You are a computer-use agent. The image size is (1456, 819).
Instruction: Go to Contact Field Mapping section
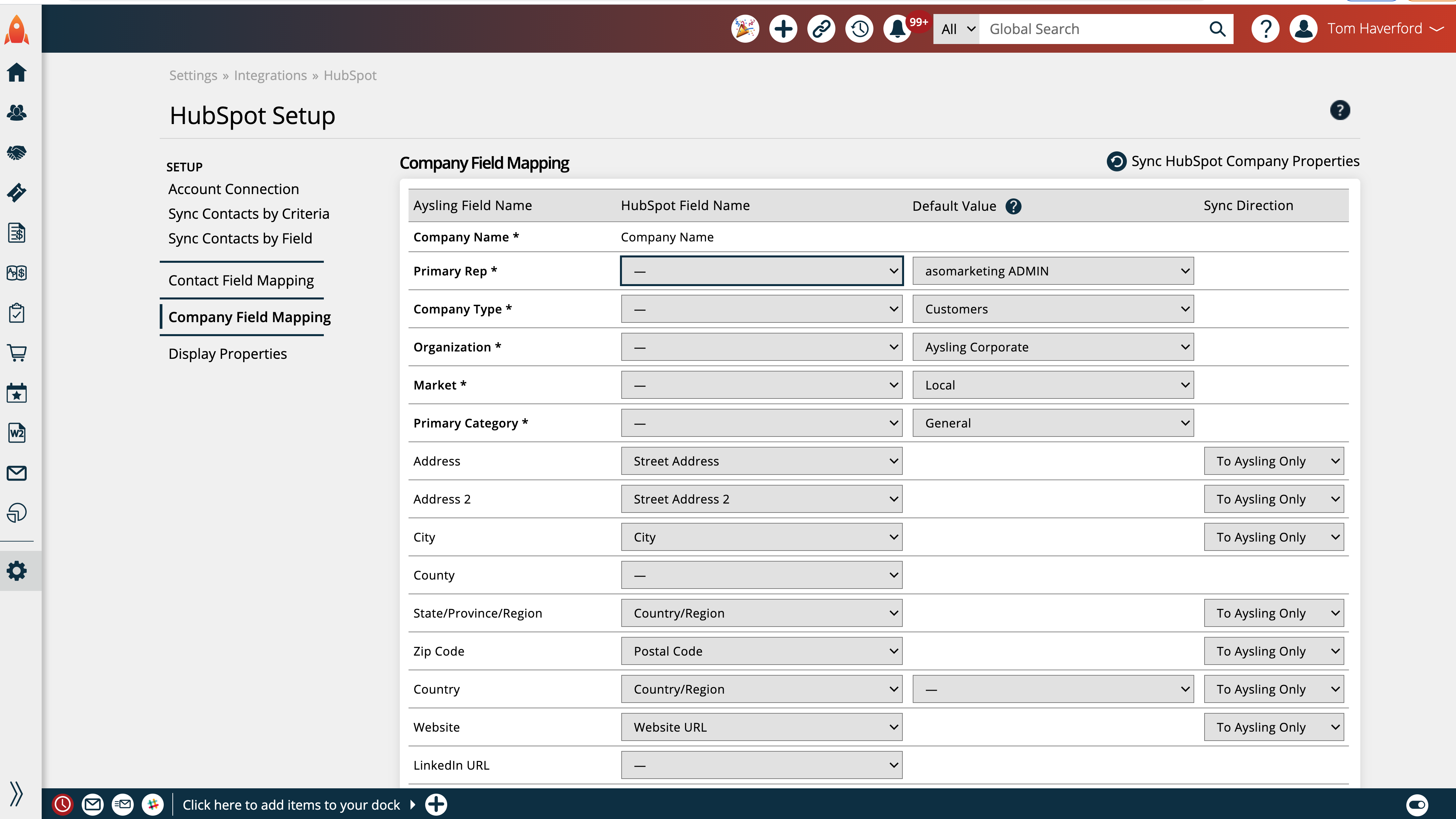(x=241, y=280)
